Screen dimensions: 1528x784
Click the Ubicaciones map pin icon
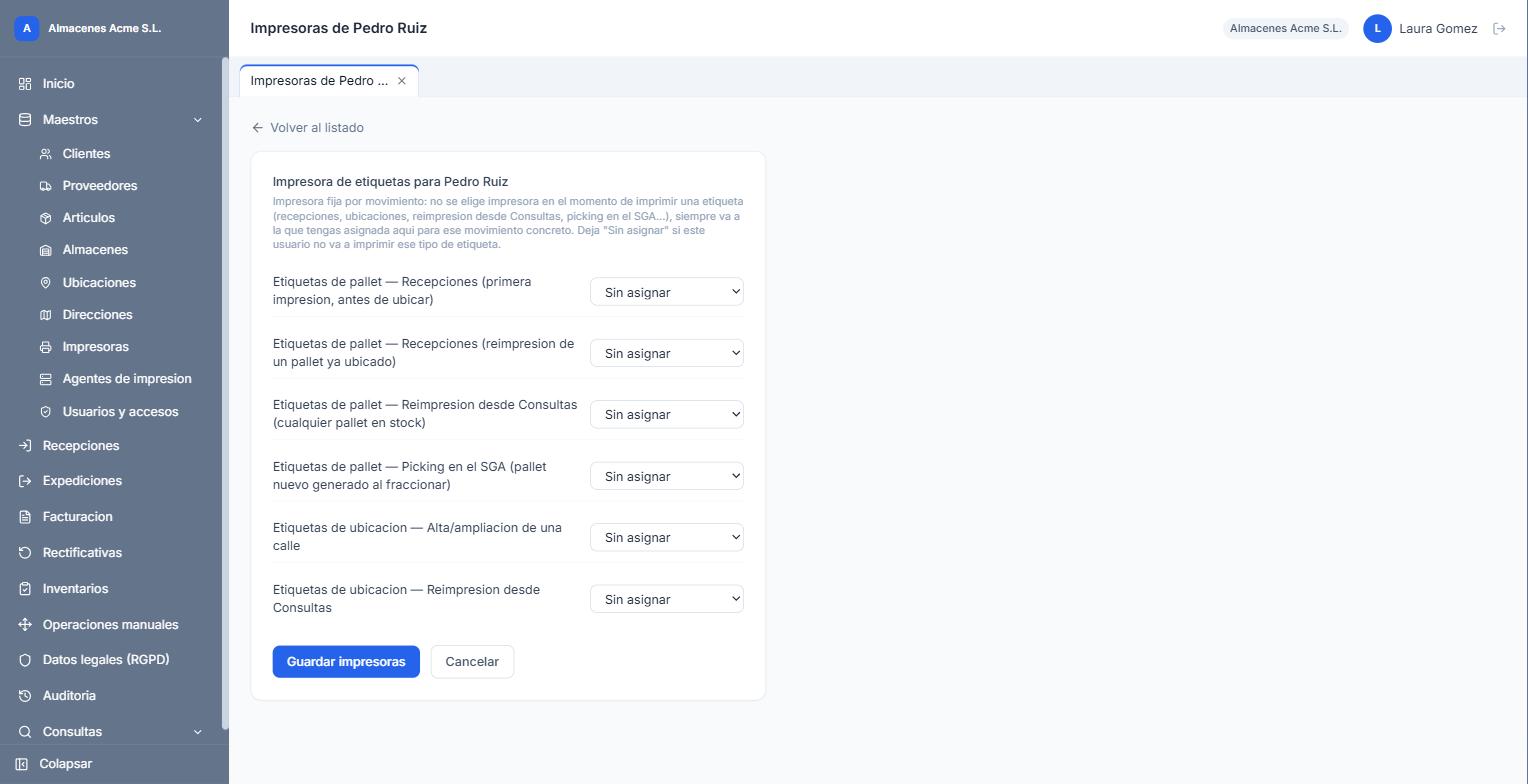(45, 283)
